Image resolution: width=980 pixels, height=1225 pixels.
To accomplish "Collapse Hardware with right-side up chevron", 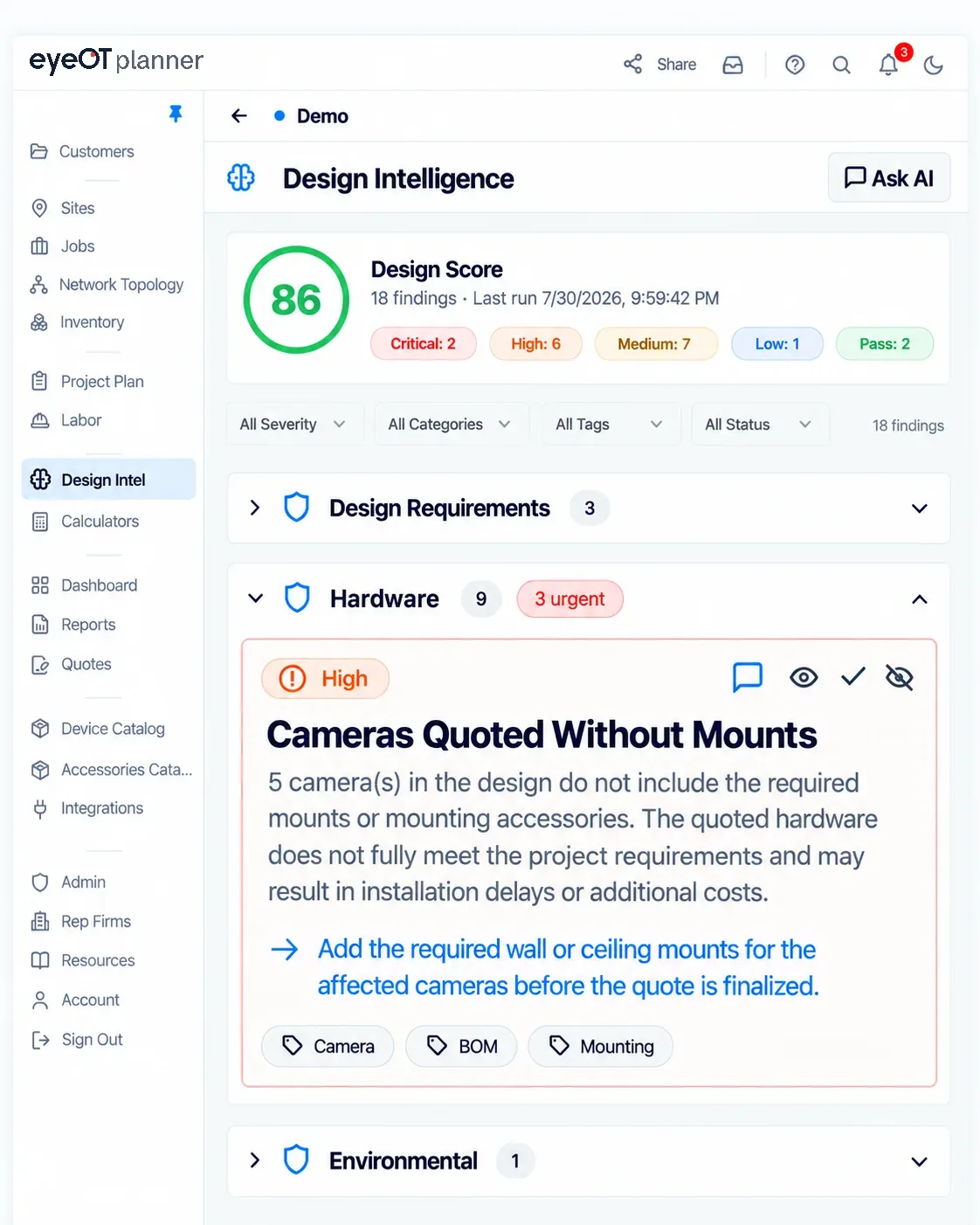I will tap(919, 599).
